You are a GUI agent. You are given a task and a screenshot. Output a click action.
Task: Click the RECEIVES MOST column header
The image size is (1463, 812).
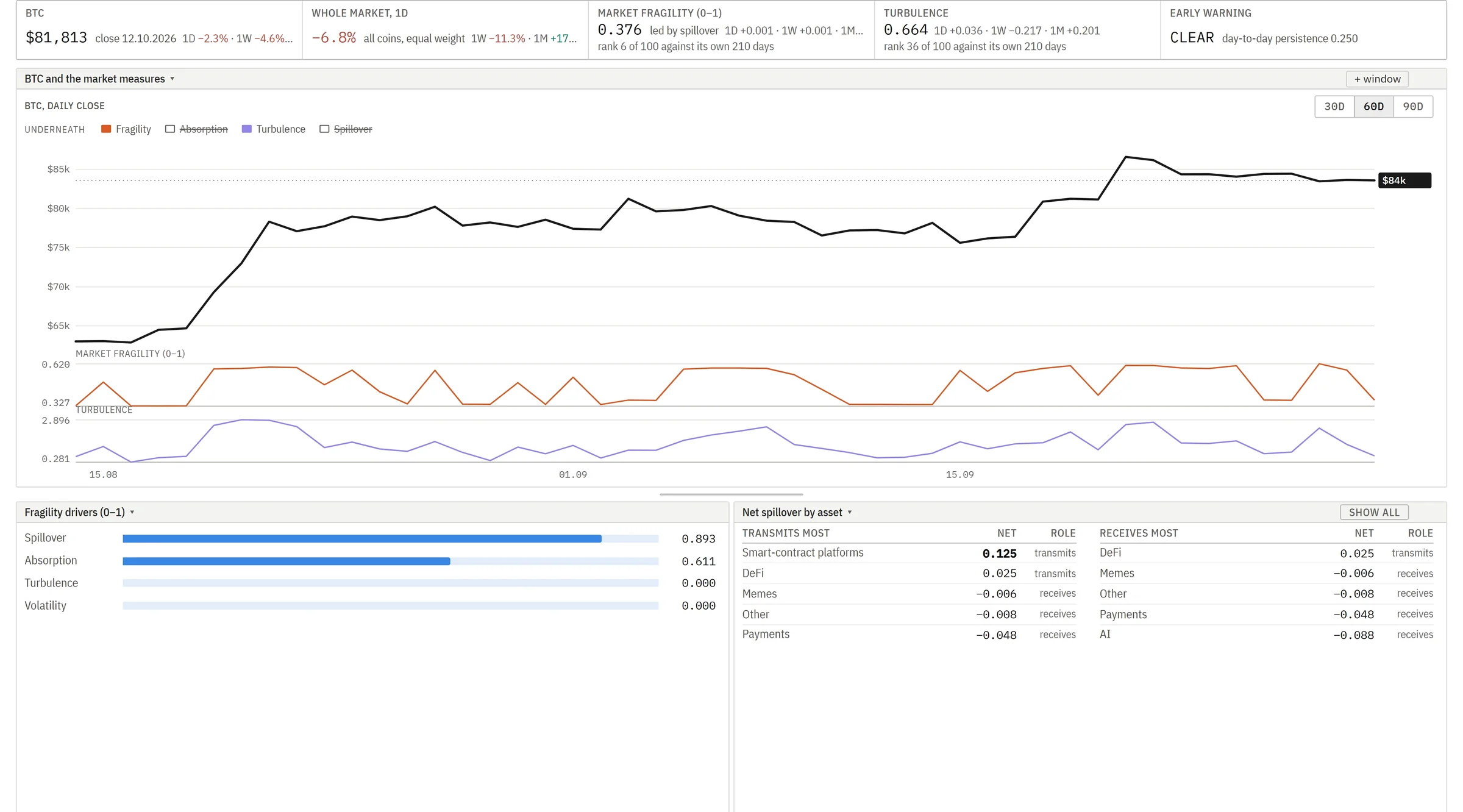(1139, 533)
